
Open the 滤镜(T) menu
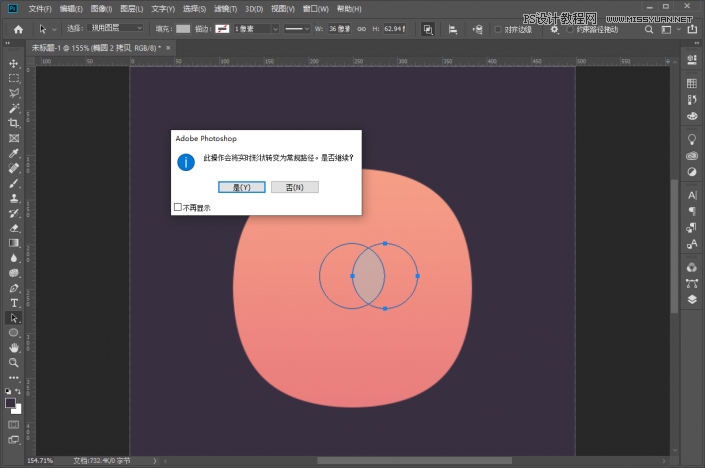(x=227, y=8)
